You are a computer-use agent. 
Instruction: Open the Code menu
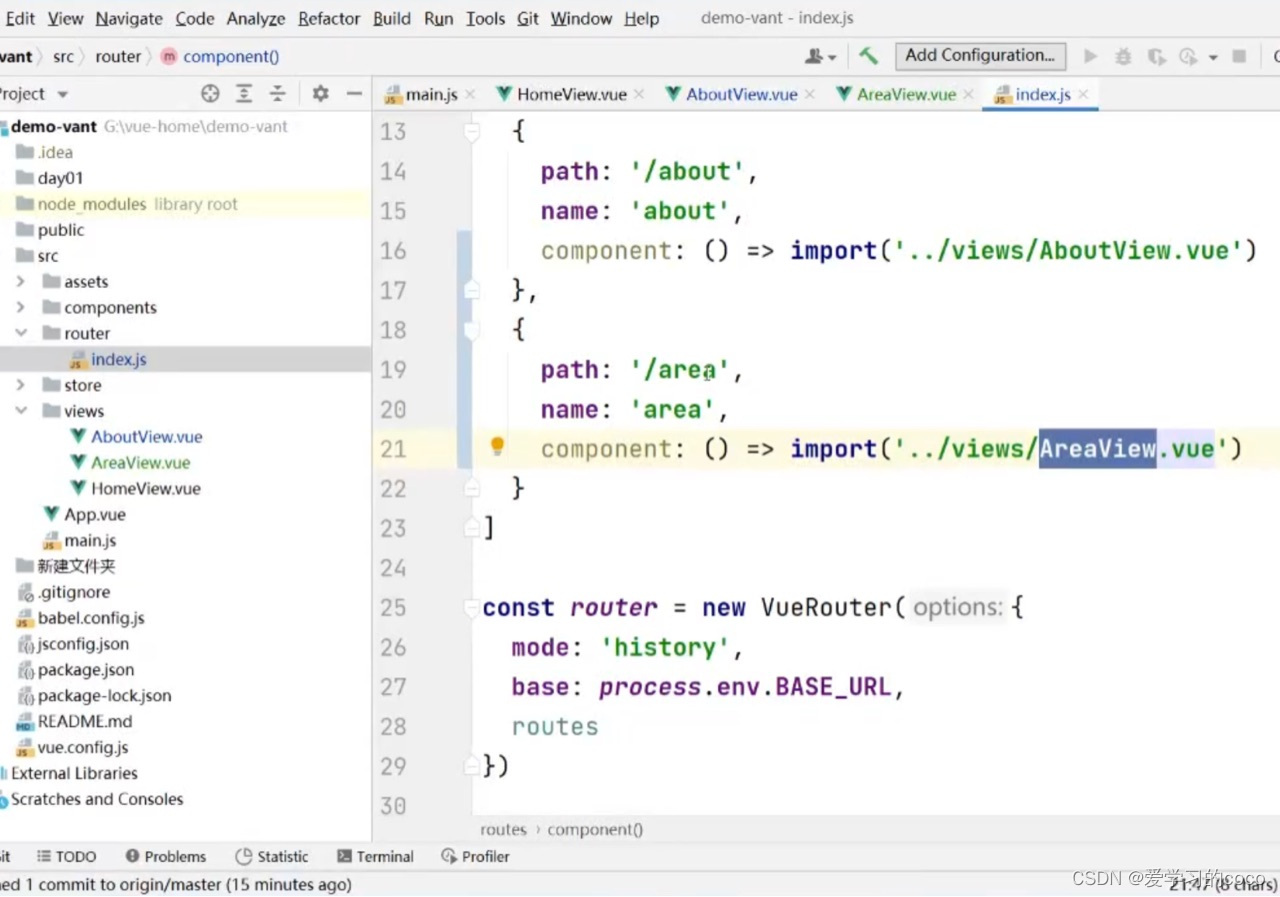(194, 18)
